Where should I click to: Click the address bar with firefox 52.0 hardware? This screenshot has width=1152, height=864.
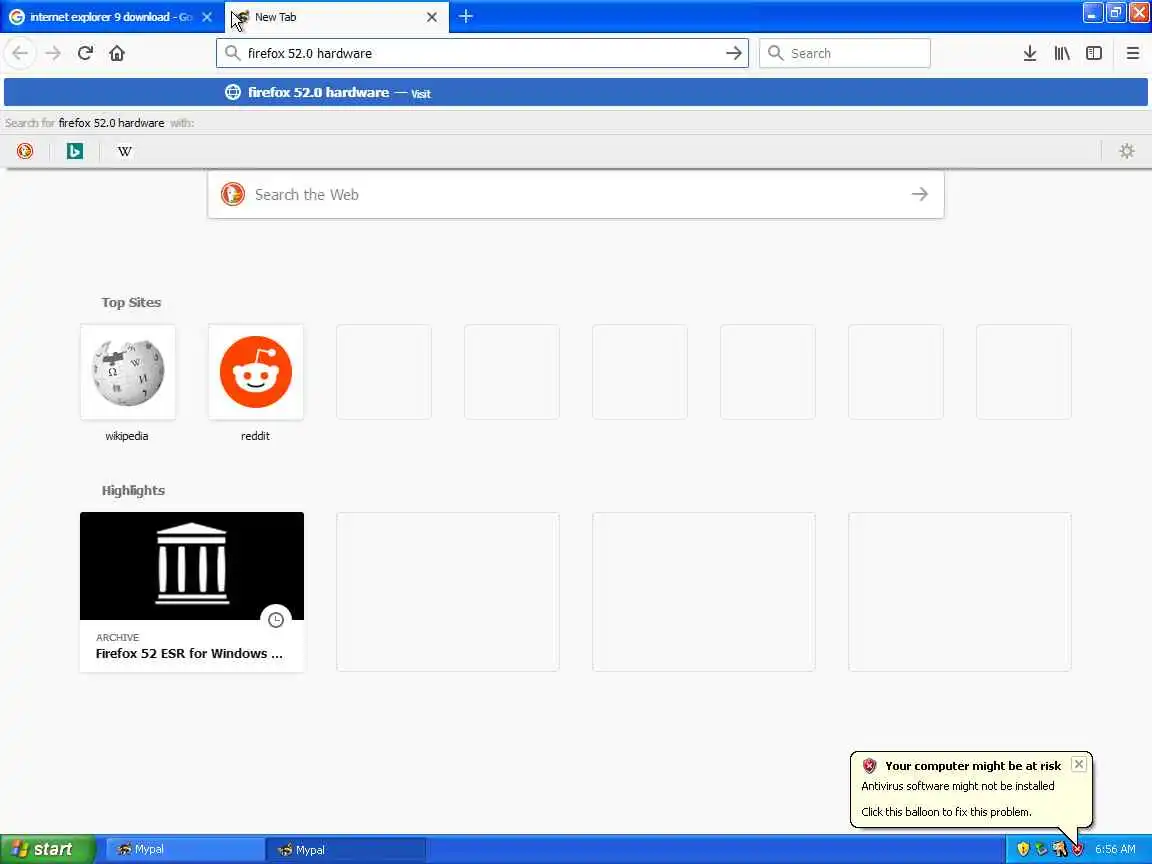point(482,53)
